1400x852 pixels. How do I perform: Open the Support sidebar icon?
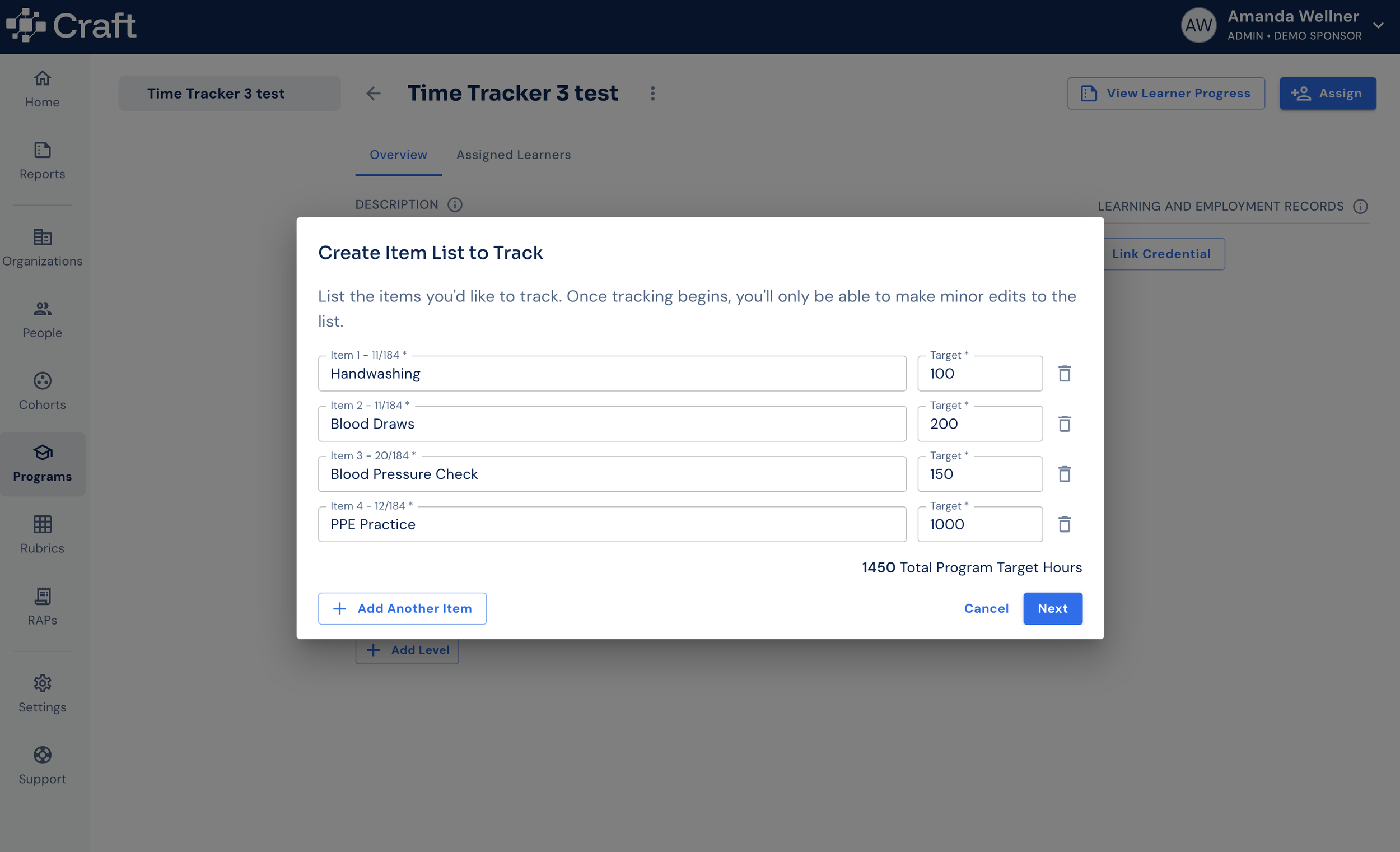pos(42,765)
